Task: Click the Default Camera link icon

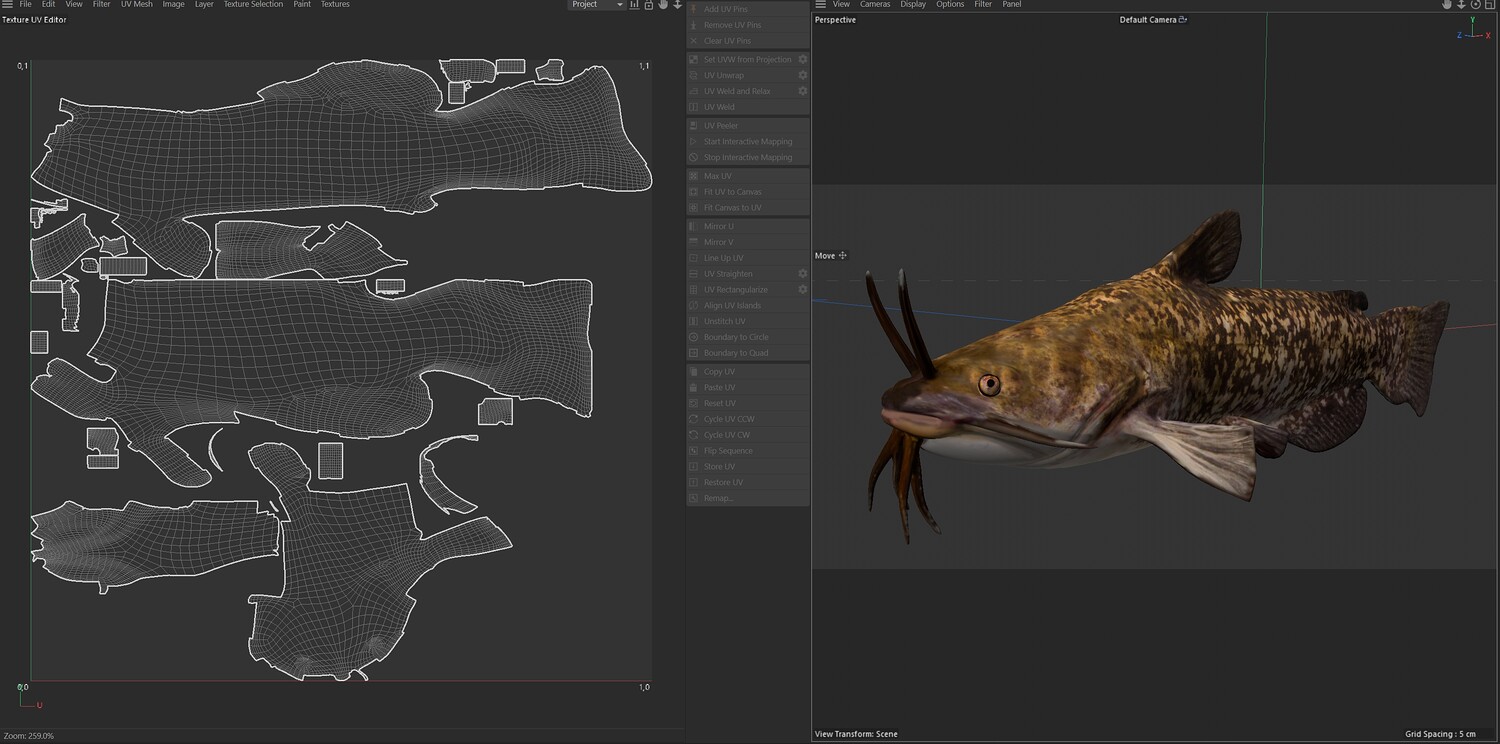Action: (1183, 20)
